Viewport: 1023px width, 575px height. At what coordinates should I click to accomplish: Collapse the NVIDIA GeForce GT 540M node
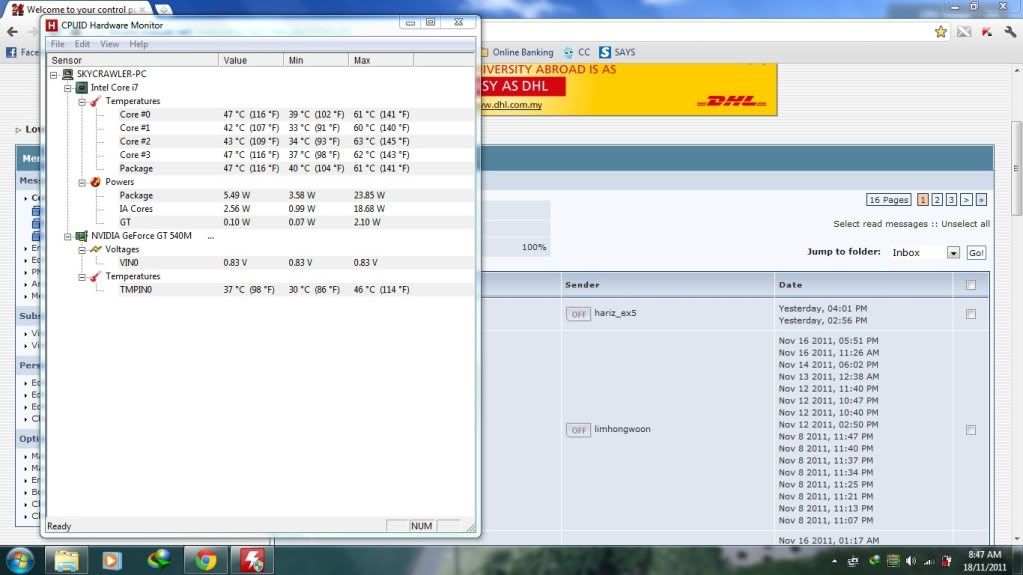[x=68, y=236]
